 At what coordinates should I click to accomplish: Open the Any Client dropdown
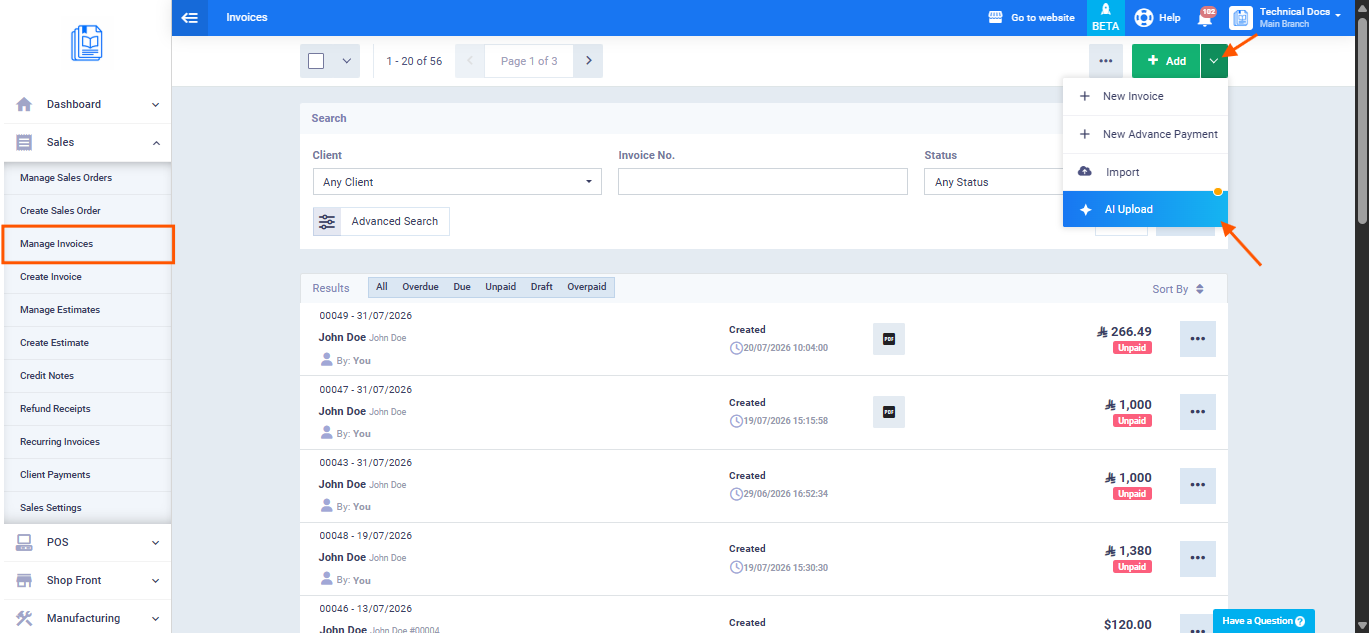click(457, 182)
